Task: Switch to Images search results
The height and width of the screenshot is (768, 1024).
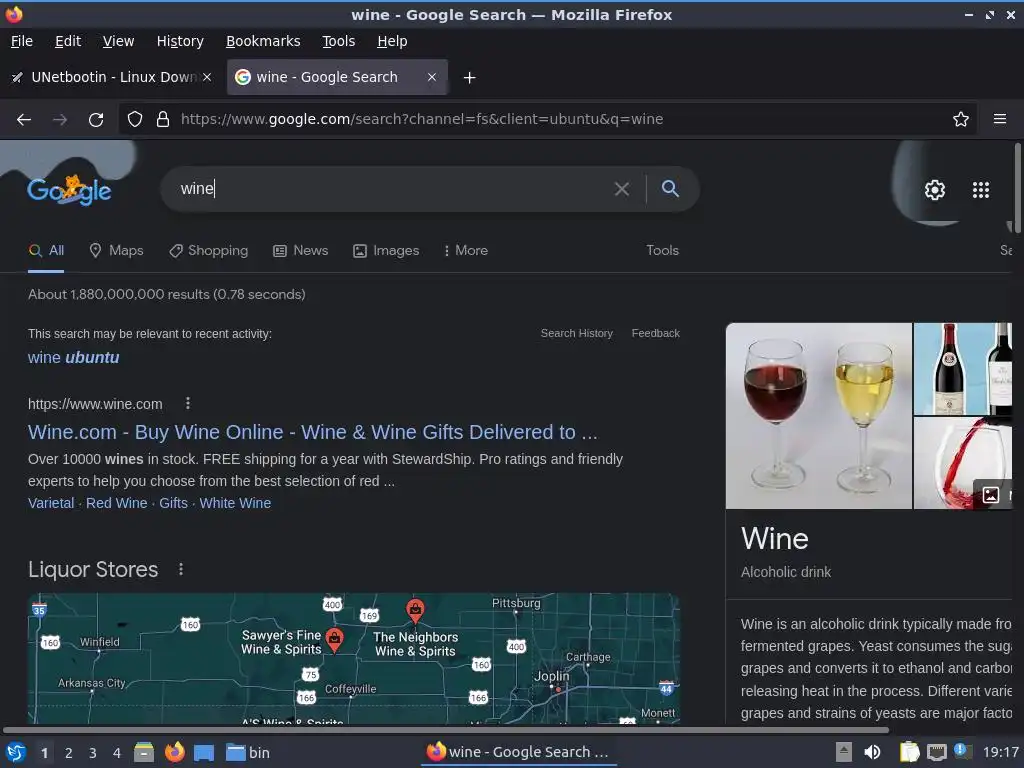Action: (x=386, y=251)
